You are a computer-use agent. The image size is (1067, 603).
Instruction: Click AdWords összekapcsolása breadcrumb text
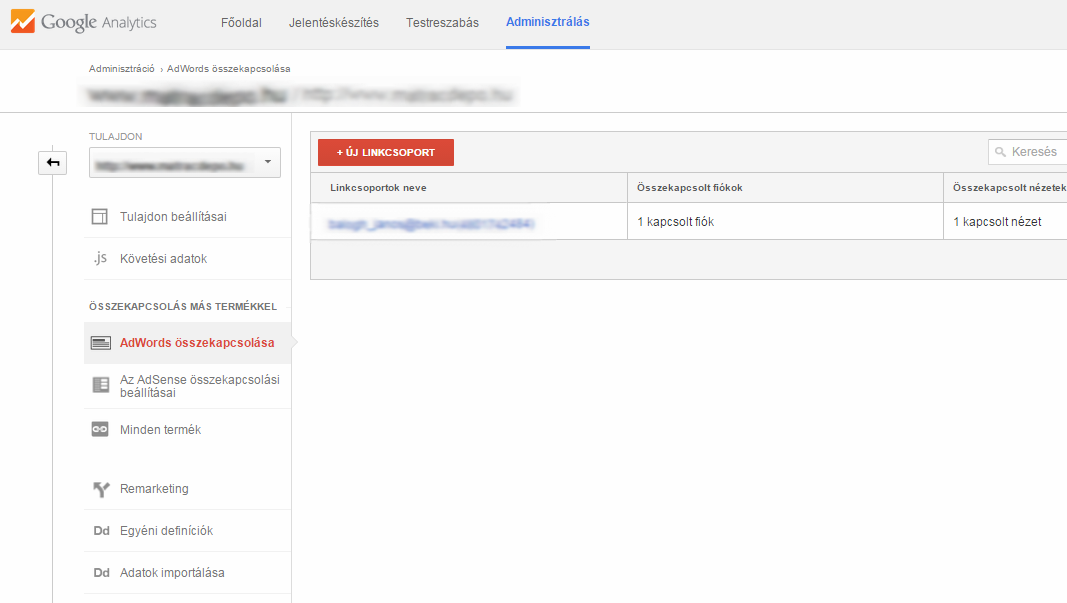pos(229,69)
